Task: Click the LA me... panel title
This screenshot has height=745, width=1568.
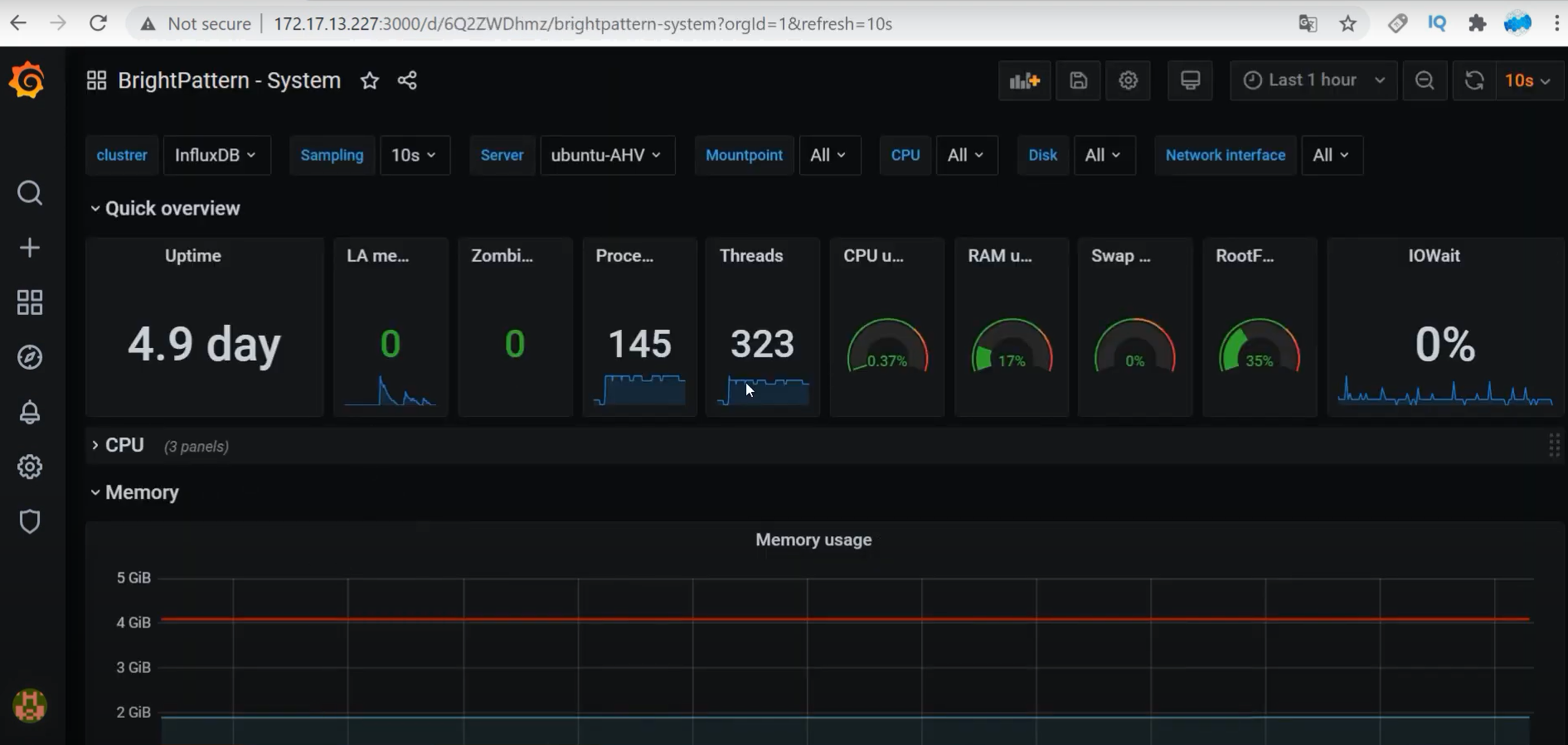Action: [377, 255]
